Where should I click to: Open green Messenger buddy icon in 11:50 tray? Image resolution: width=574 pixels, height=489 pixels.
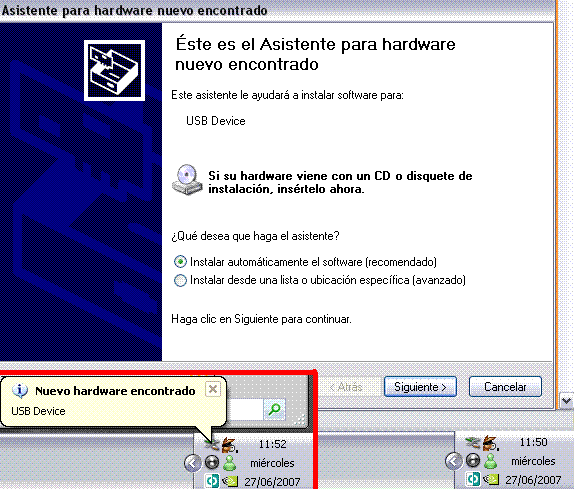point(491,461)
